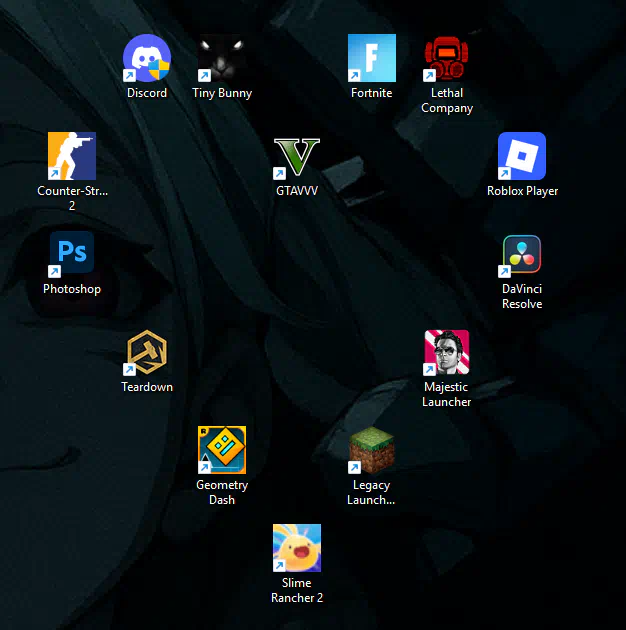626x630 pixels.
Task: Select the DaVinci Resolve icon
Action: [x=522, y=255]
